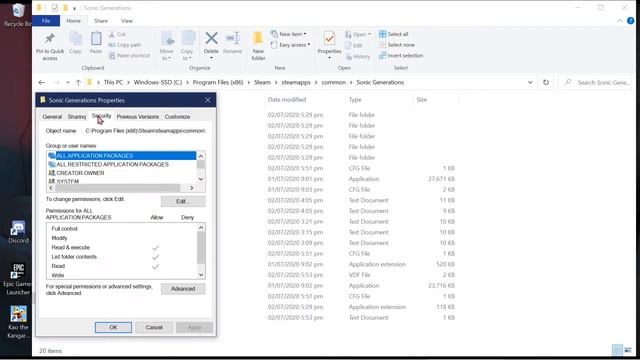640x360 pixels.
Task: Open the Customize tab in Properties
Action: click(177, 117)
